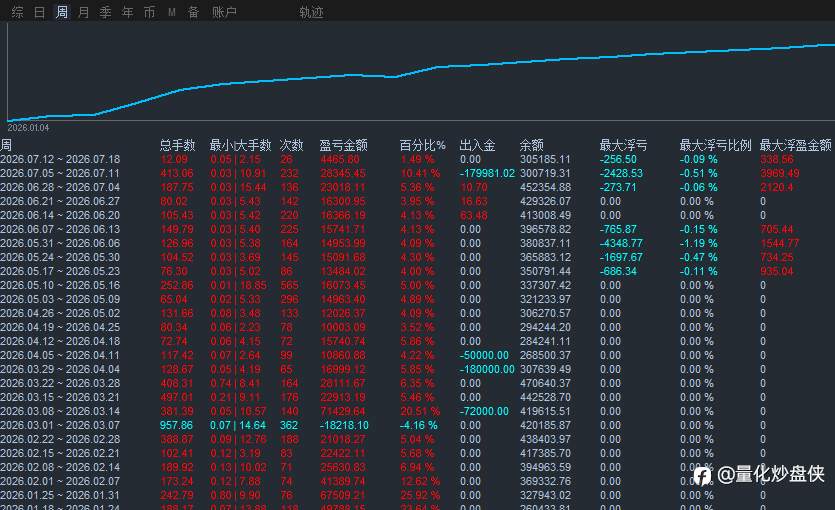
Task: Select the losing week 2026.03.01 ~ 2026.03.07
Action: 418,425
